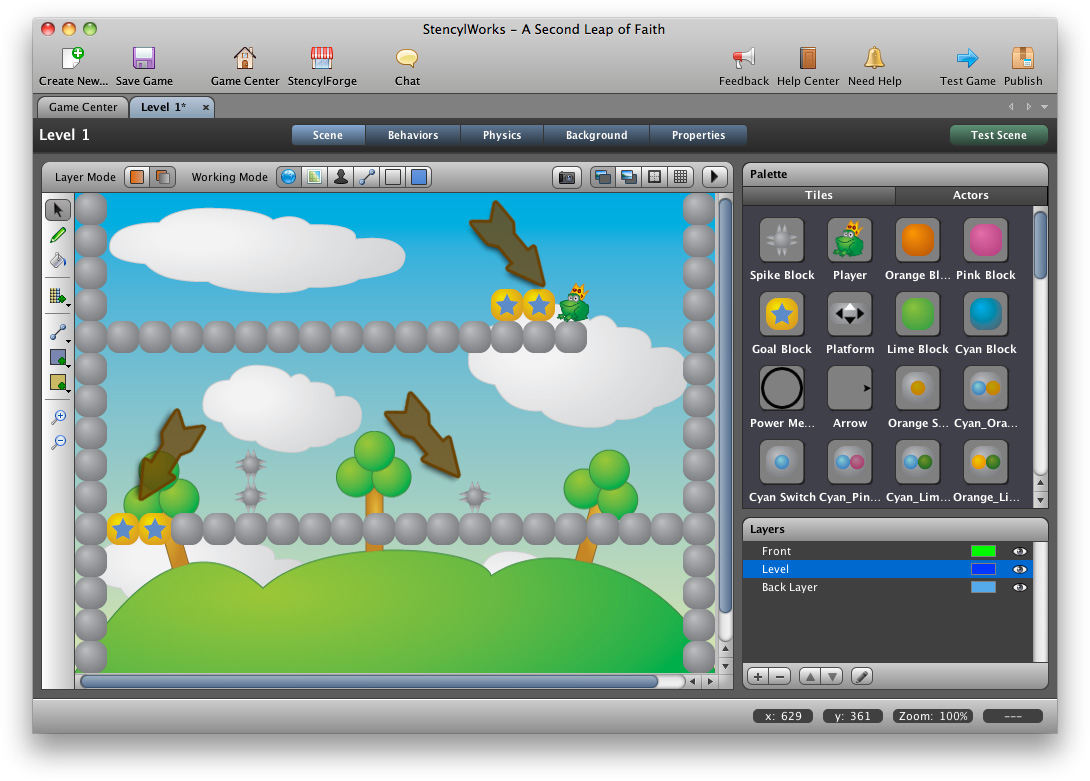Hide the Front layer visibility
The width and height of the screenshot is (1090, 781).
pos(1019,551)
